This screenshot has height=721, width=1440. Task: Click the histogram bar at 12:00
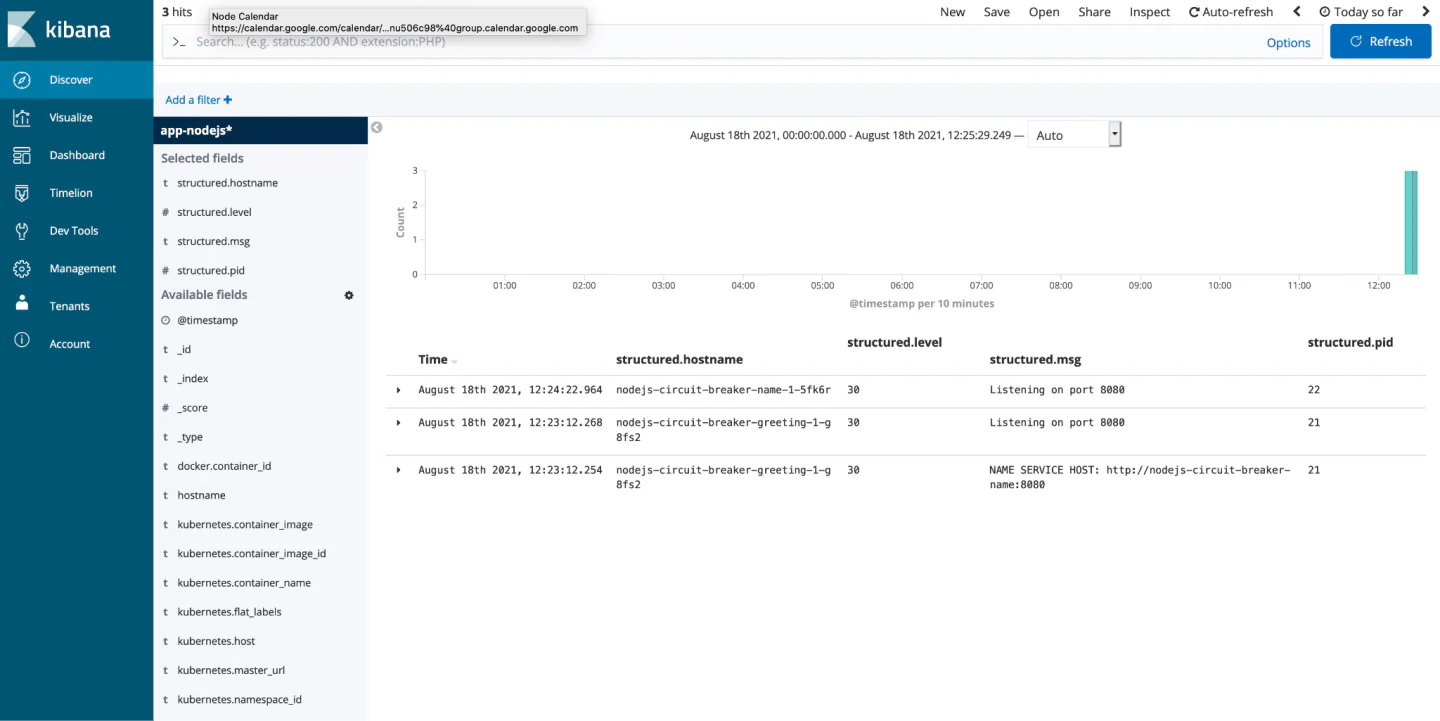click(x=1410, y=222)
